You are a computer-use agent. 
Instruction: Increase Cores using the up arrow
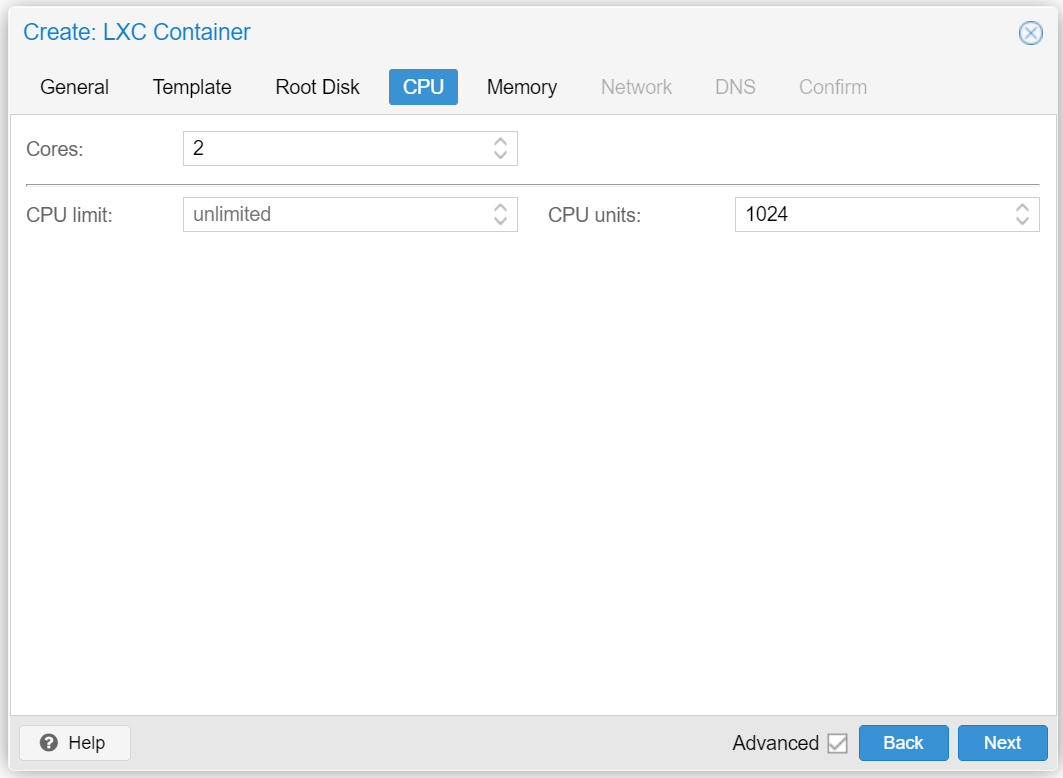tap(501, 142)
